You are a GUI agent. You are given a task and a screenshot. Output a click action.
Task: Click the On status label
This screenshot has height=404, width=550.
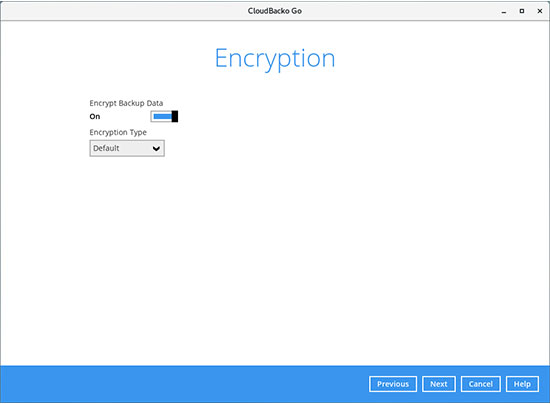(x=95, y=116)
